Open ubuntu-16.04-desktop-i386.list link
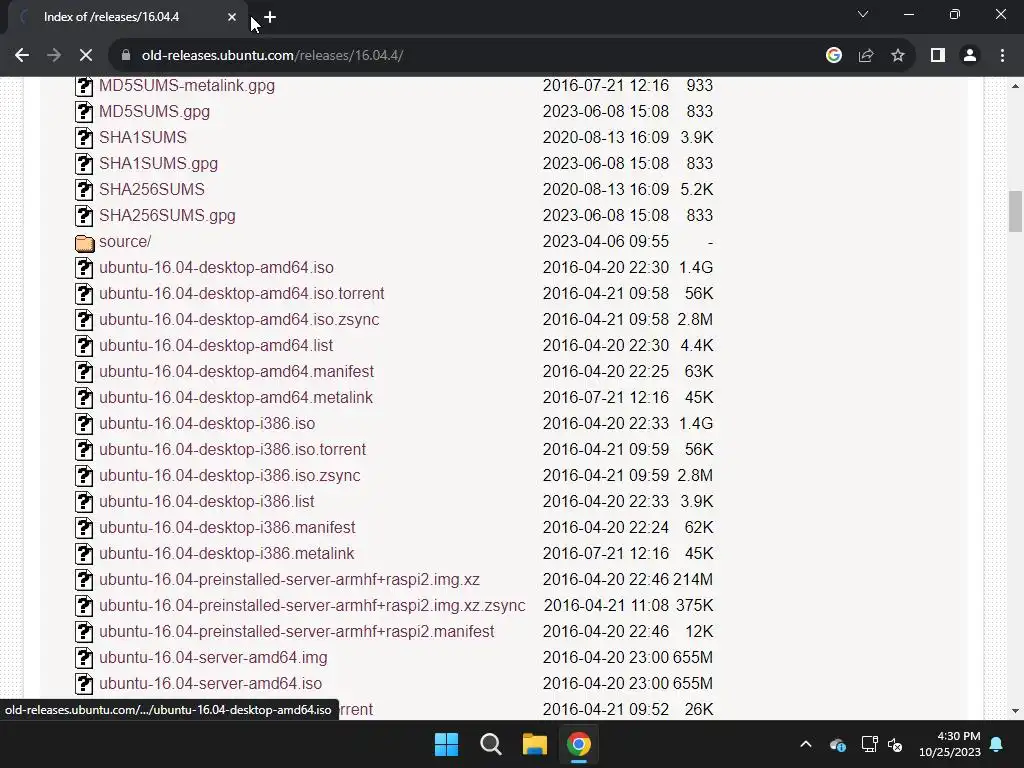1024x768 pixels. (x=206, y=502)
